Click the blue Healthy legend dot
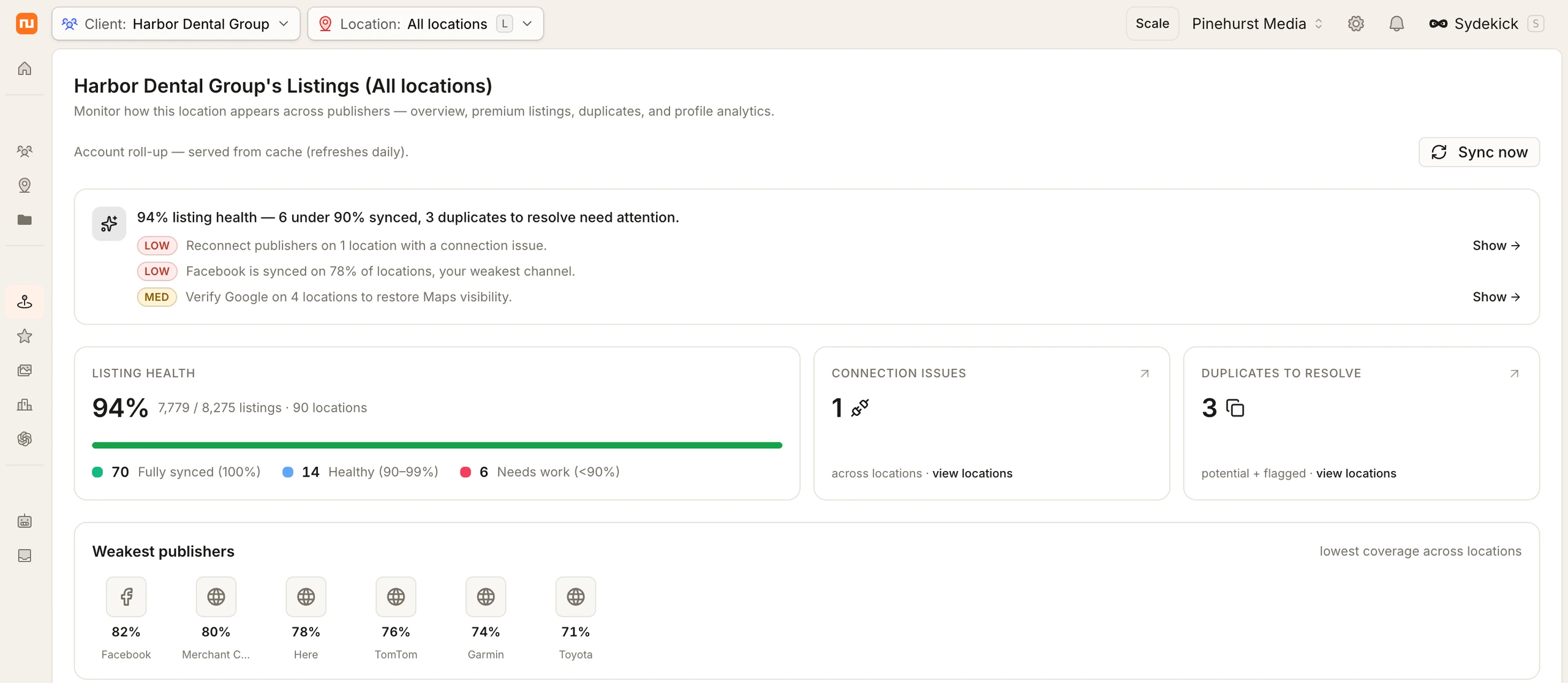This screenshot has height=683, width=1568. coord(288,472)
